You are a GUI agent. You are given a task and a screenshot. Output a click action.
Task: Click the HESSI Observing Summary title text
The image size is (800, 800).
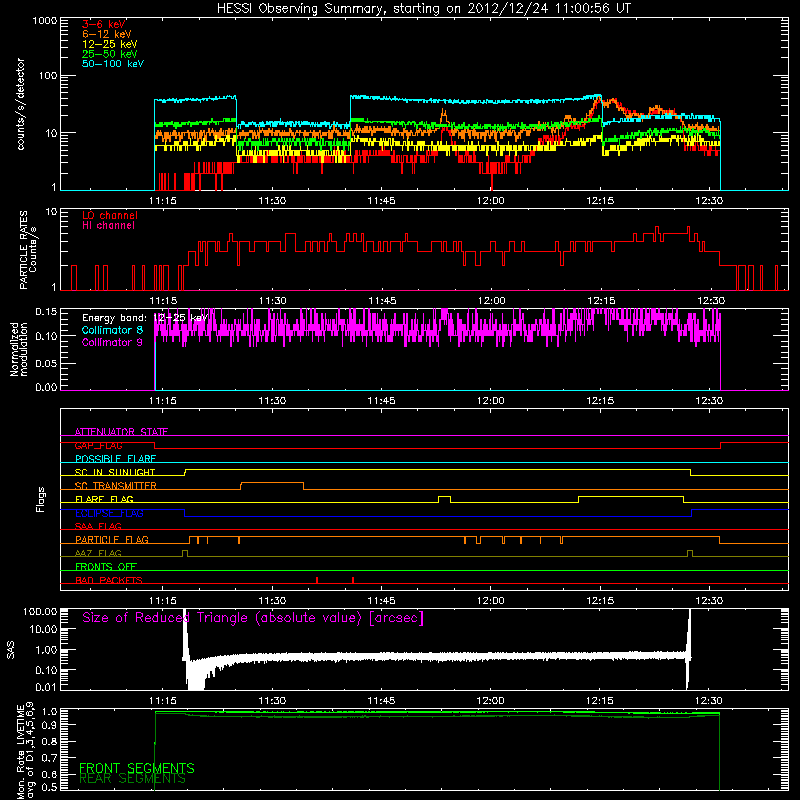click(x=423, y=9)
